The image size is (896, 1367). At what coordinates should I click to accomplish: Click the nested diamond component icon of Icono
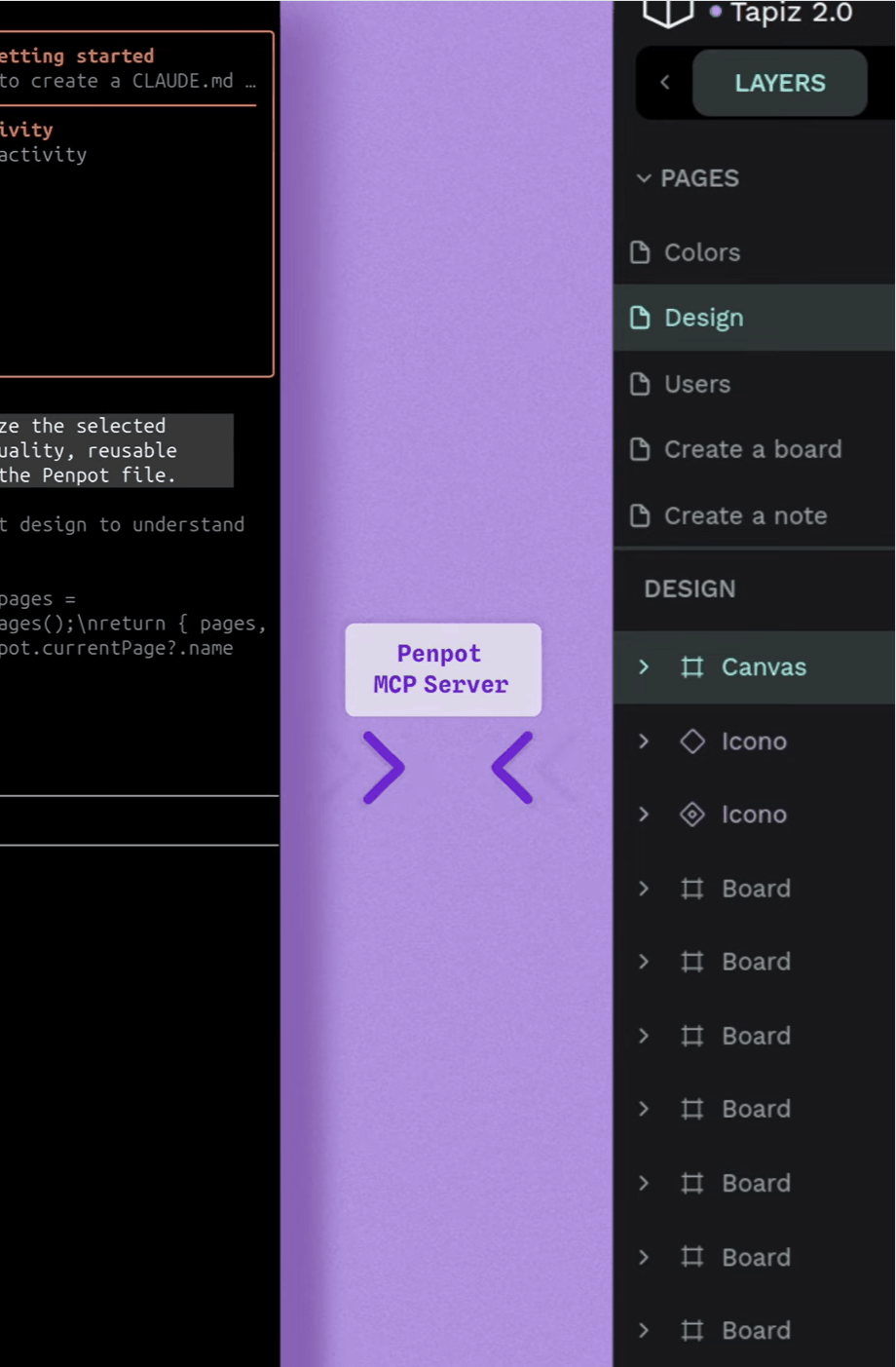692,815
